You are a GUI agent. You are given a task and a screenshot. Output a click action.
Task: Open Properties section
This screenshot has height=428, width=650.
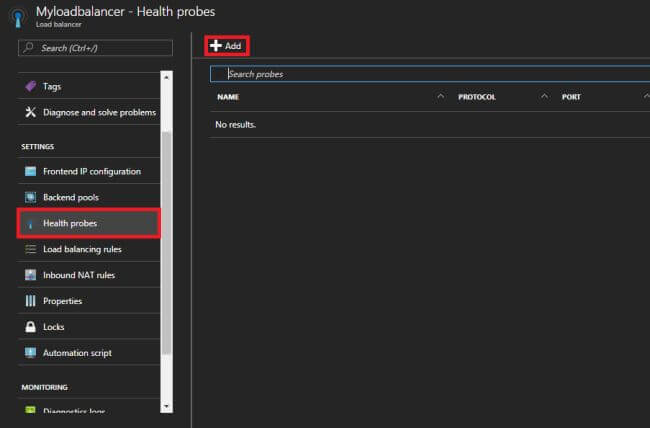point(89,301)
